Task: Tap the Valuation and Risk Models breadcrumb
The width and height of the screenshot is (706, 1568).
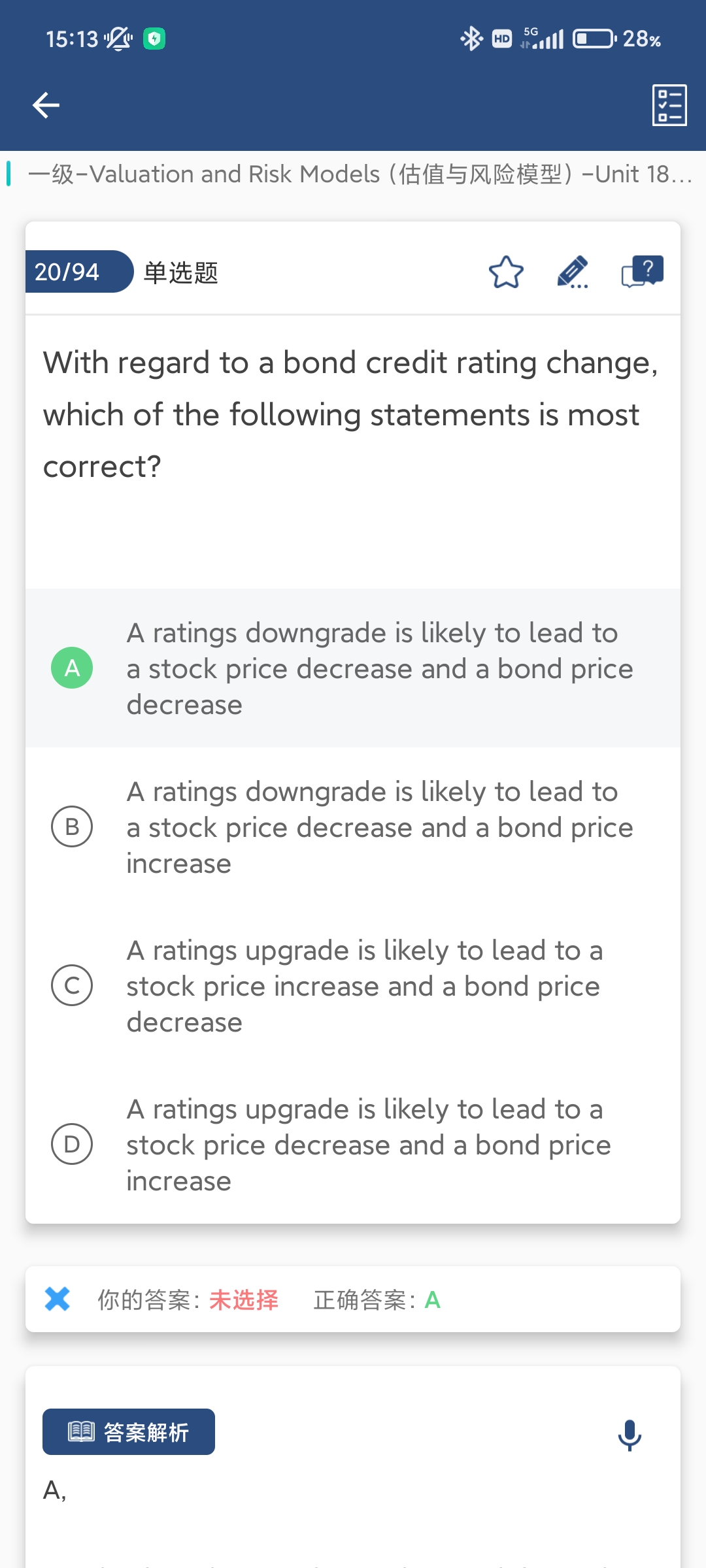Action: coord(360,174)
